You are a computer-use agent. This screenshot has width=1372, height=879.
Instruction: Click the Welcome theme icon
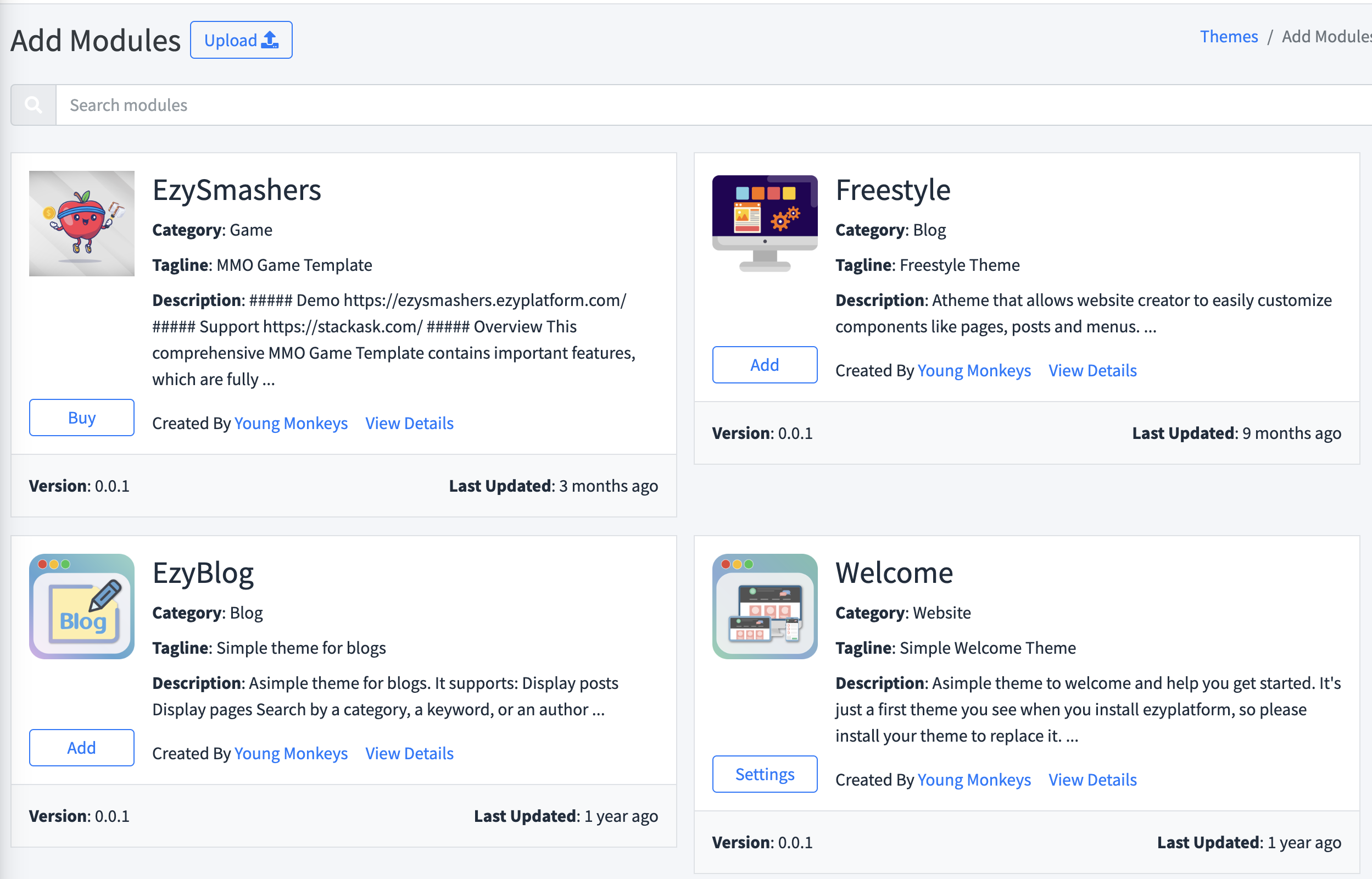click(765, 606)
